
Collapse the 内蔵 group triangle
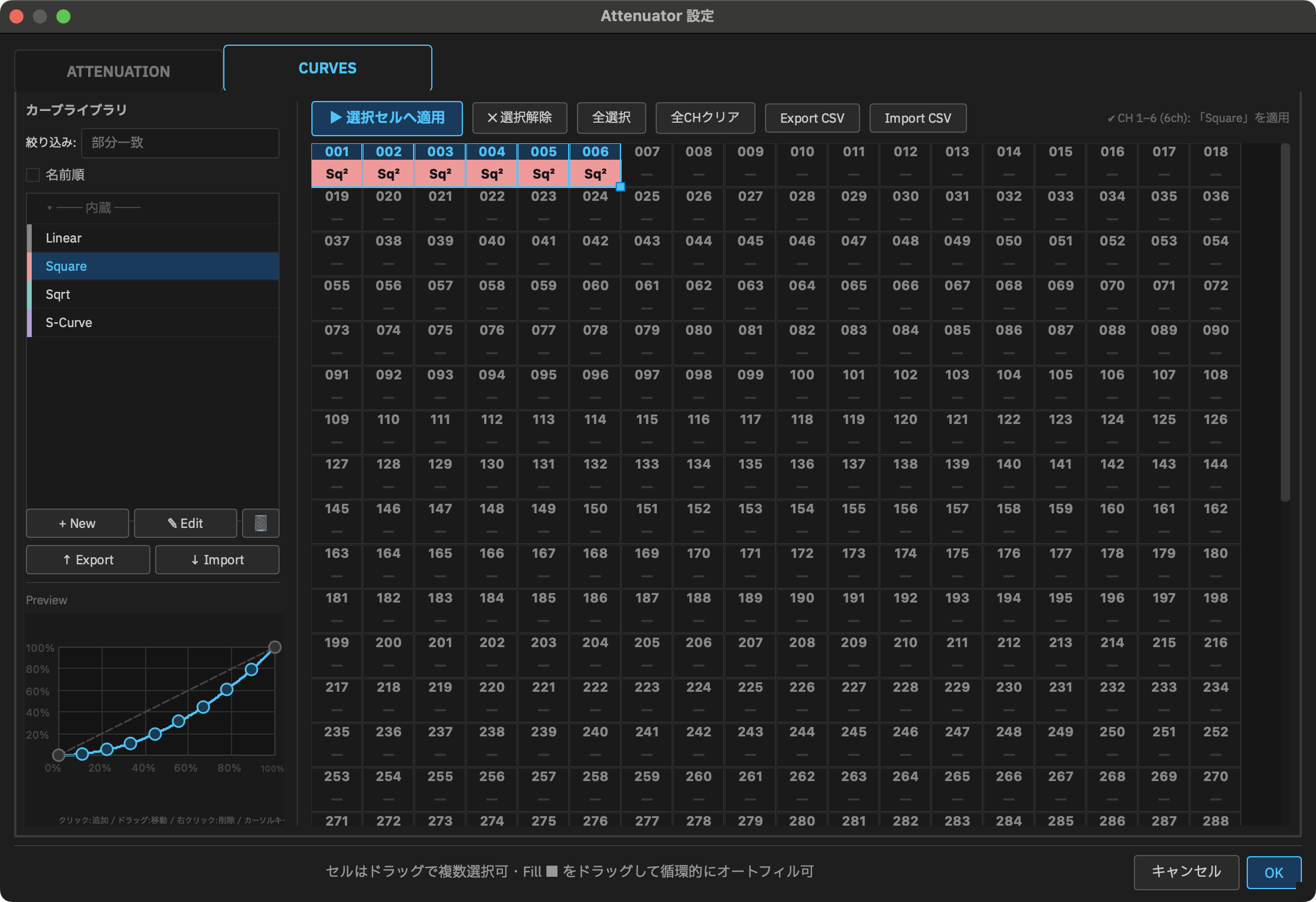tap(49, 208)
